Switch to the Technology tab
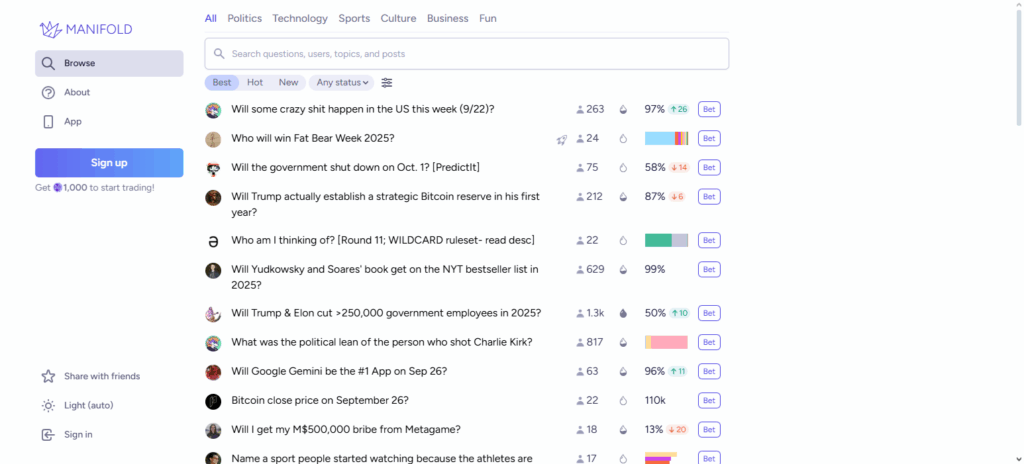This screenshot has height=464, width=1024. click(300, 18)
